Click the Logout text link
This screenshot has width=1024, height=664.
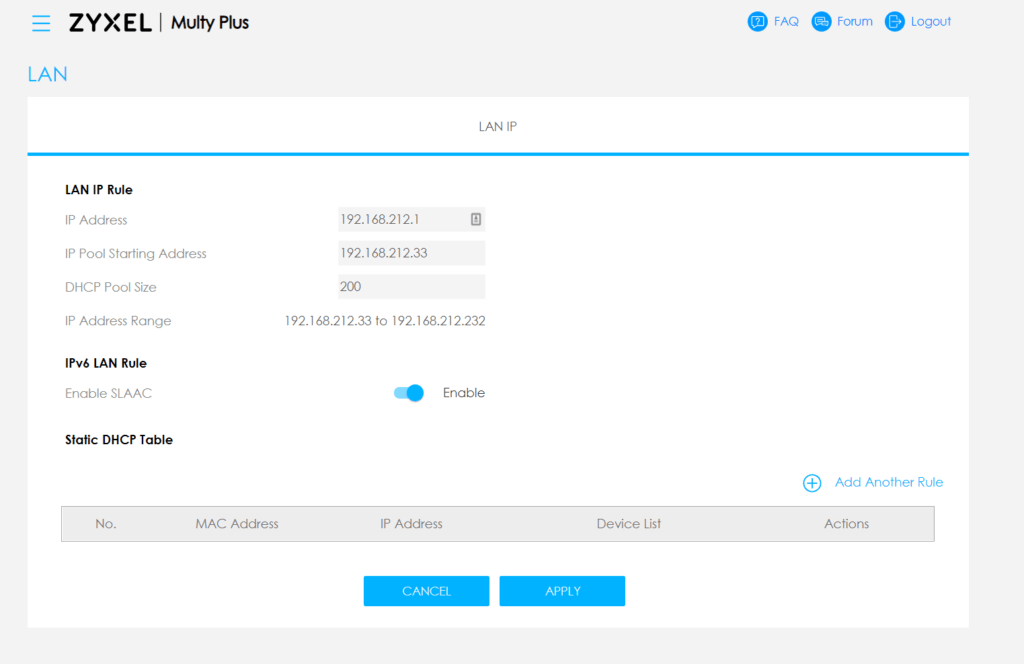click(x=930, y=22)
